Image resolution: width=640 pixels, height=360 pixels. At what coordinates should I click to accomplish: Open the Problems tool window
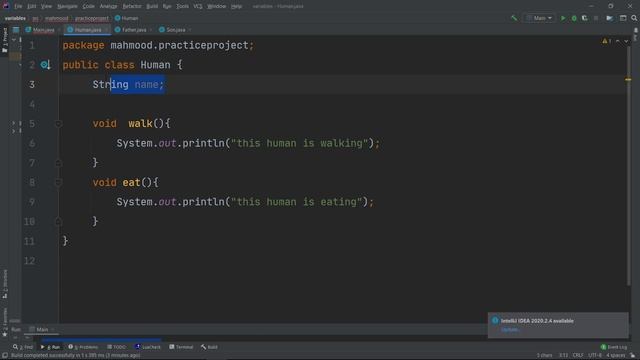(x=83, y=347)
